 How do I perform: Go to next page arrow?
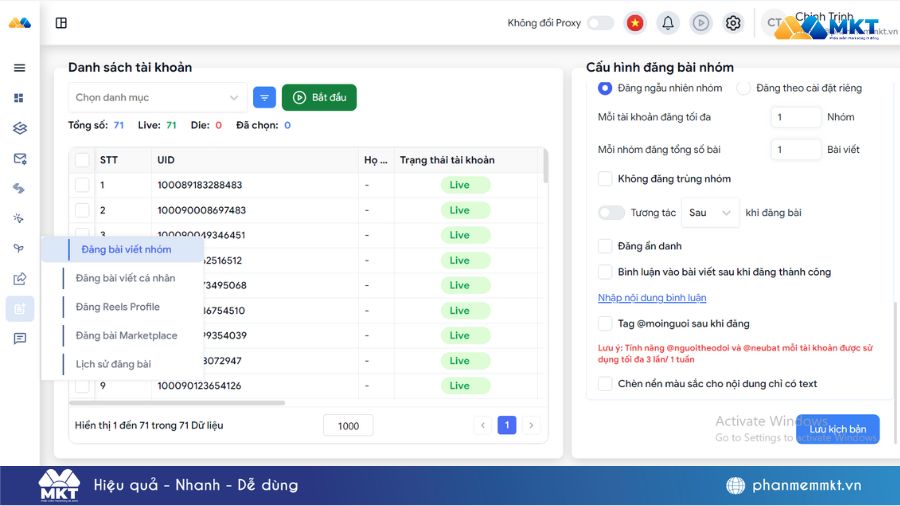[531, 425]
